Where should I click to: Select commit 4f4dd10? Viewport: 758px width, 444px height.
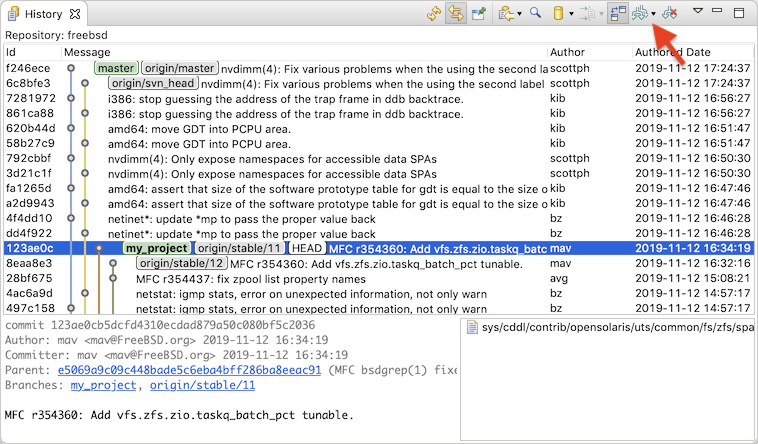point(378,218)
